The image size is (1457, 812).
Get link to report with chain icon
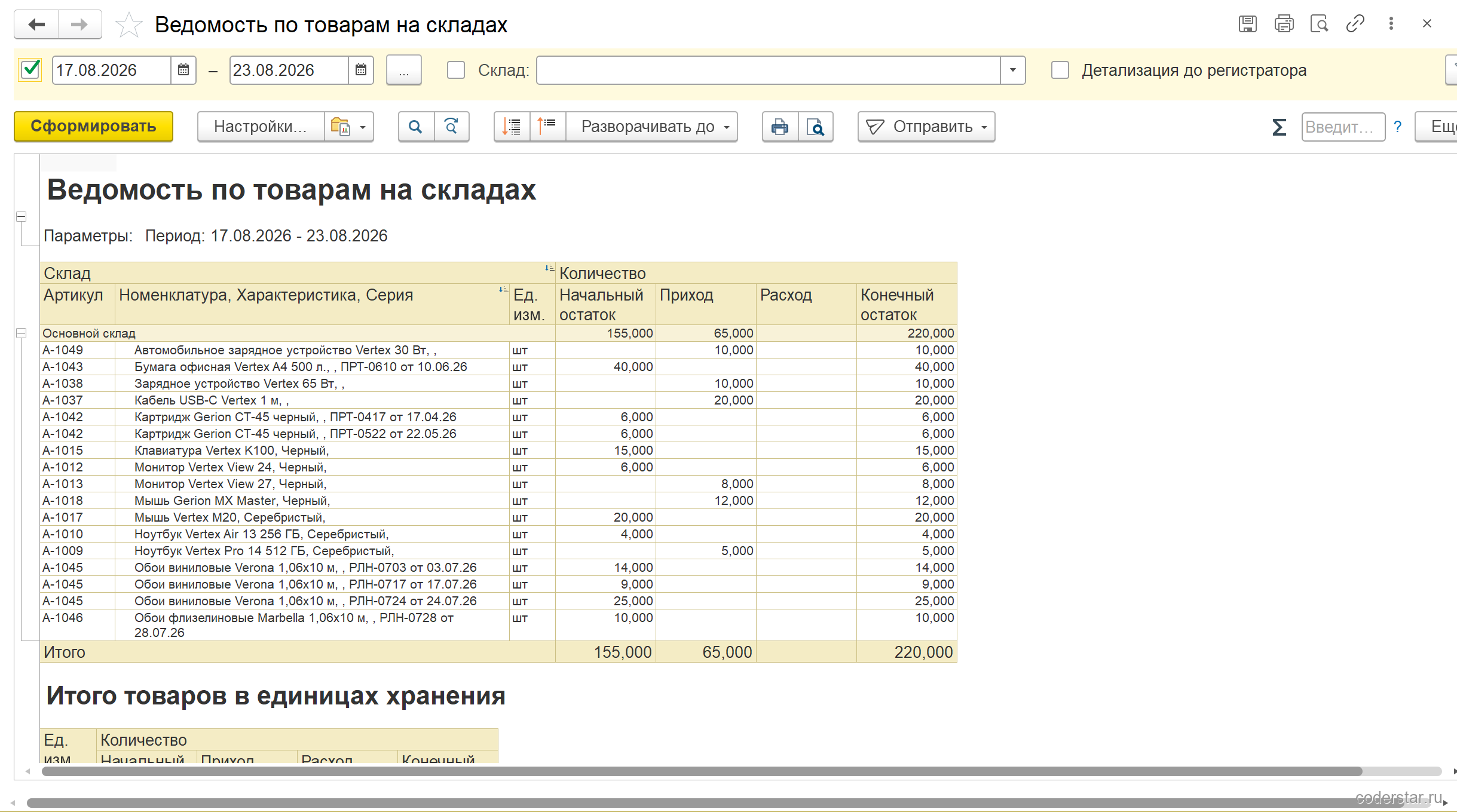tap(1355, 24)
